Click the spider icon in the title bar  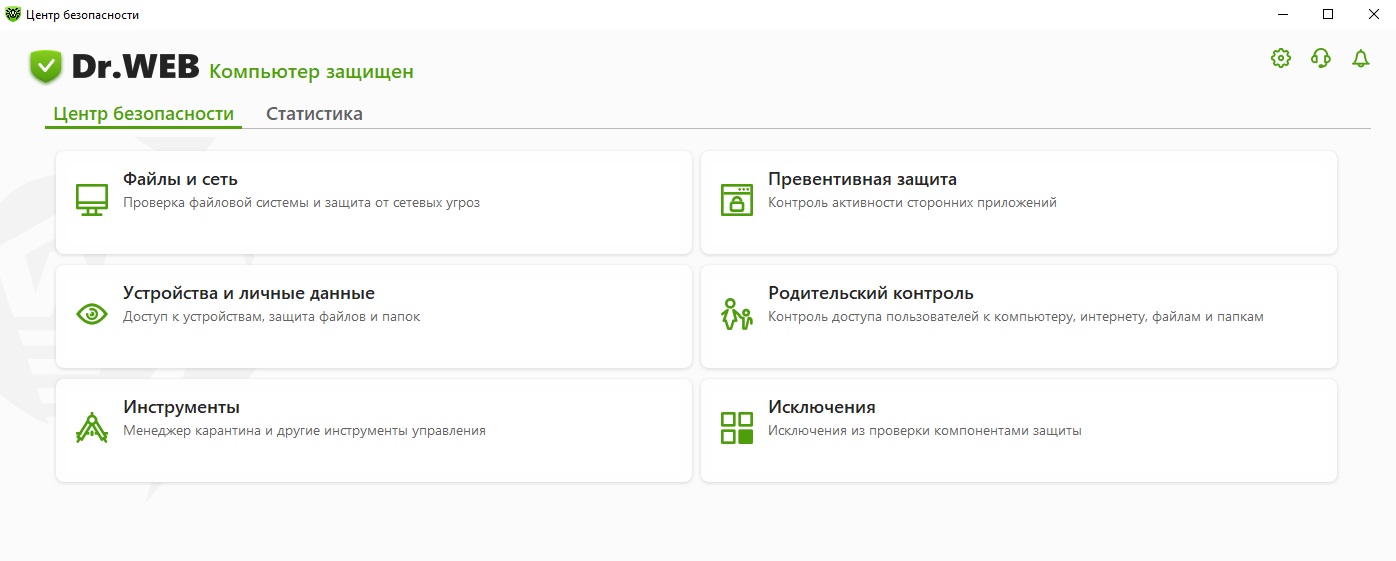coord(13,14)
